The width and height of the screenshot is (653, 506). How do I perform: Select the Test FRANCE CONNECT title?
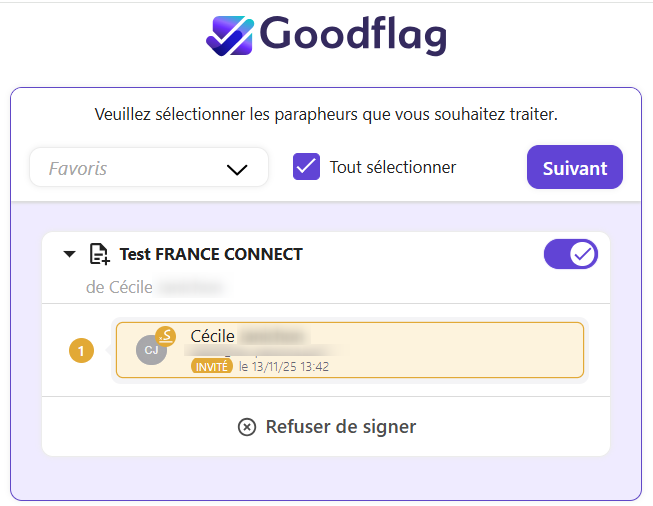pos(210,254)
